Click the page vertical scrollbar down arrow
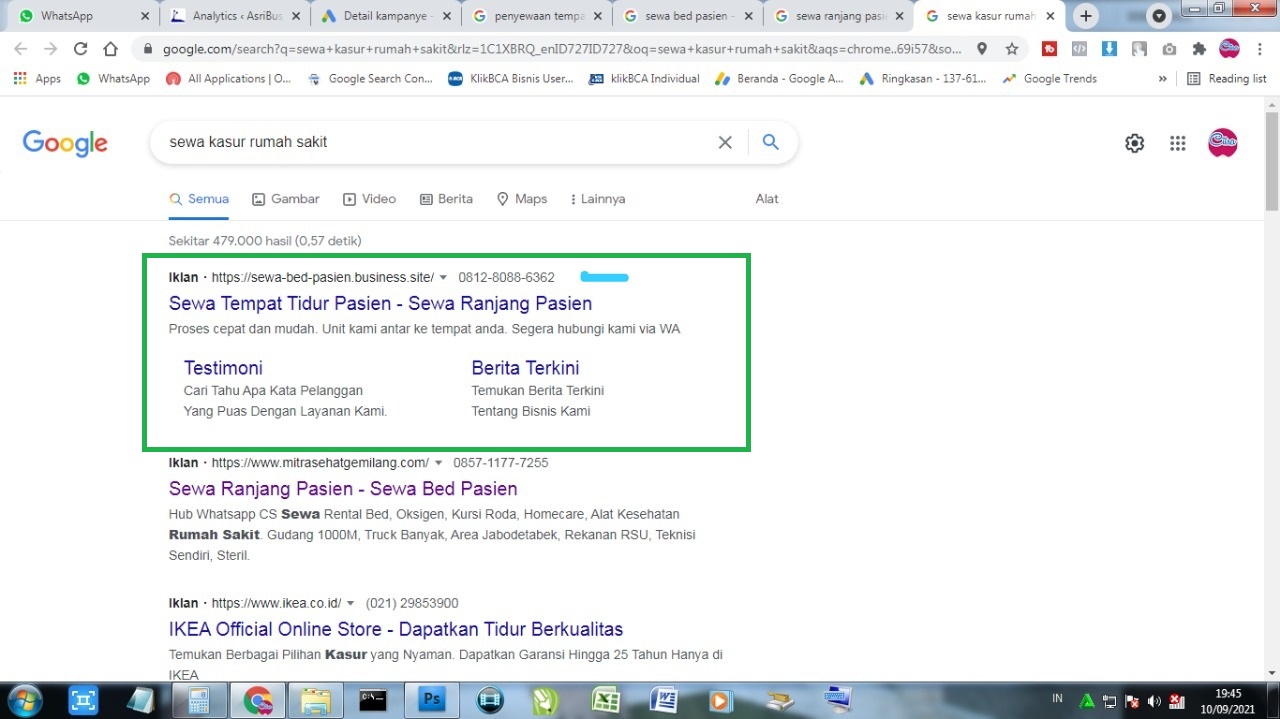The height and width of the screenshot is (719, 1280). (1272, 673)
